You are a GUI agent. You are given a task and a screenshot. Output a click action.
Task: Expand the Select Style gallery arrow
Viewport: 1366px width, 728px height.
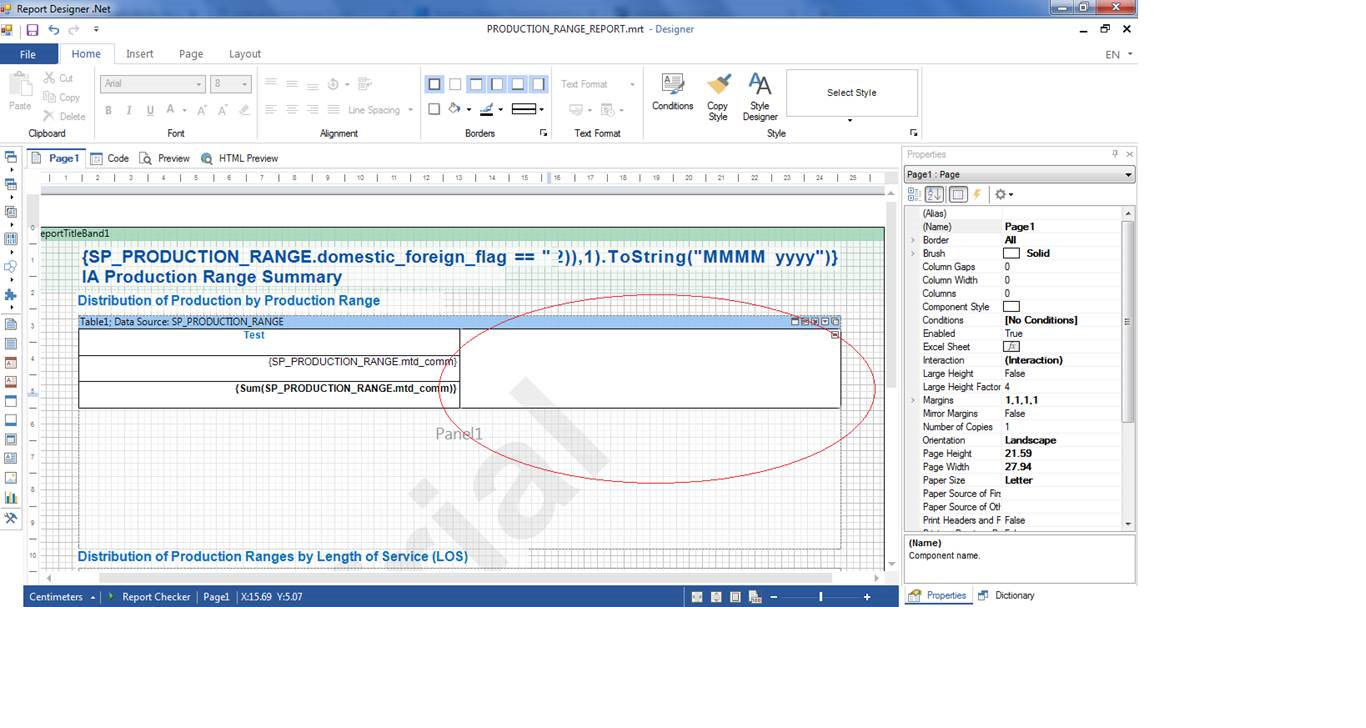pos(851,121)
